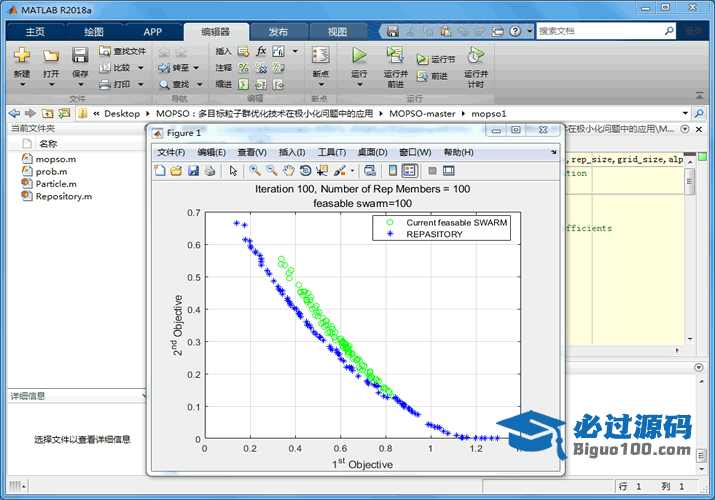Screen dimensions: 715x500
Task: Switch to the View (视图) tab
Action: [x=337, y=31]
